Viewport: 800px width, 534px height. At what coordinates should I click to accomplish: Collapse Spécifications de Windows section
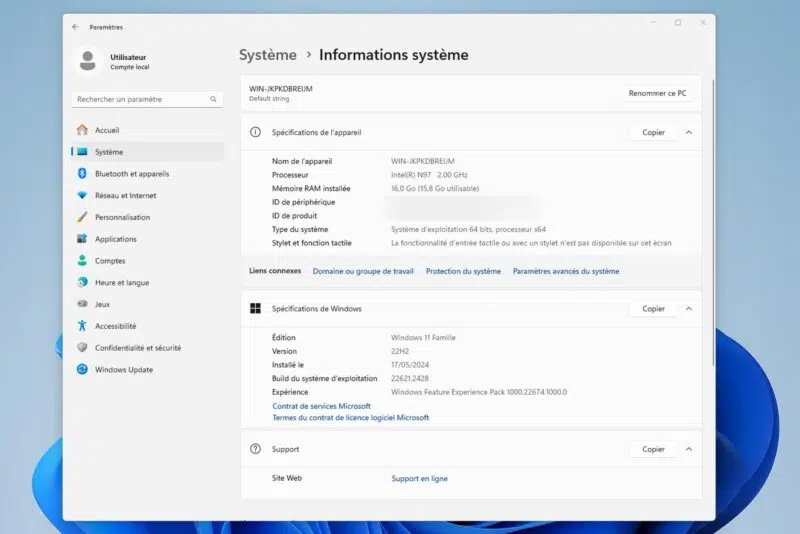[688, 309]
